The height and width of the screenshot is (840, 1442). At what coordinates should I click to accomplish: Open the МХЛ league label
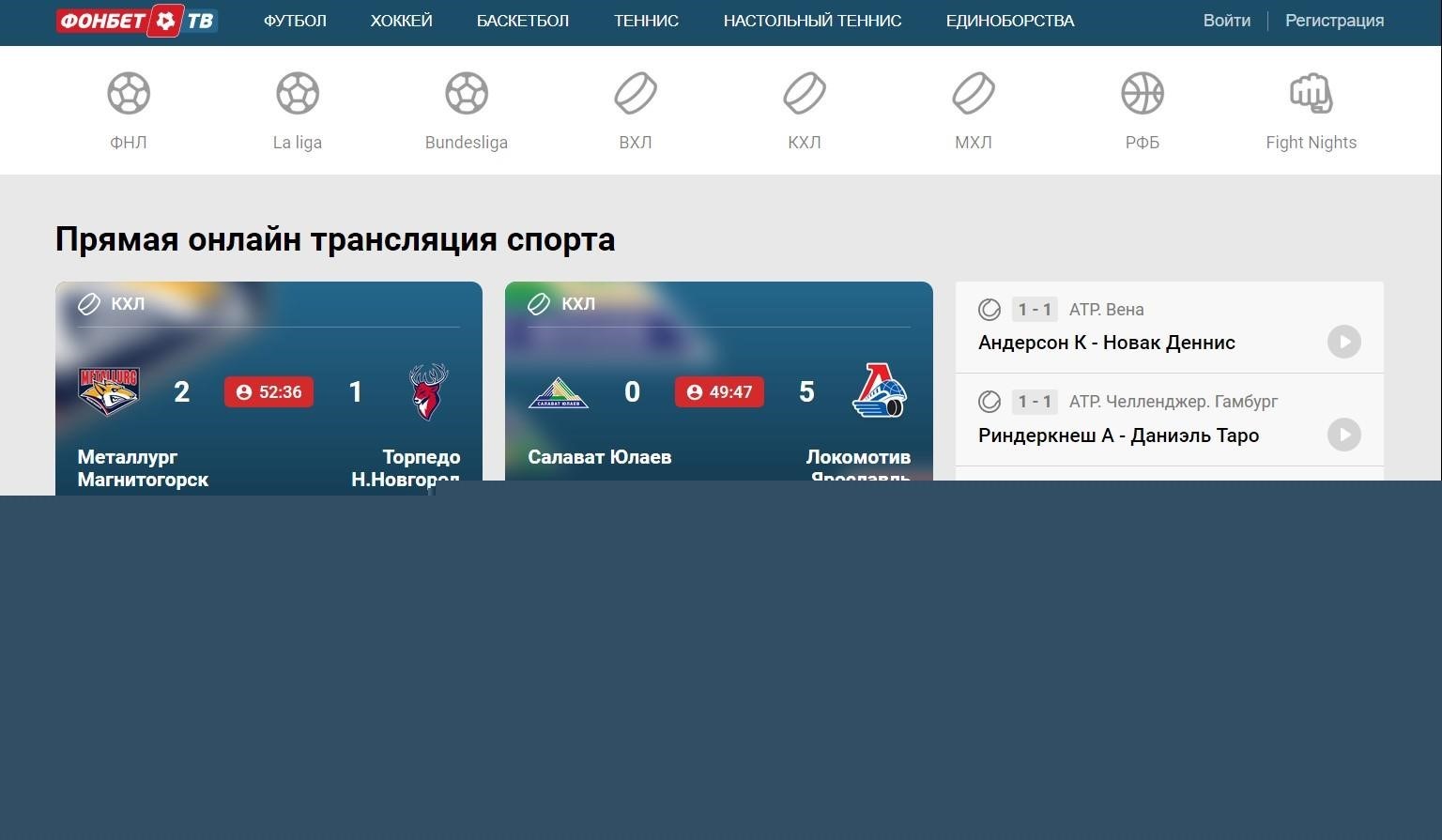[974, 143]
